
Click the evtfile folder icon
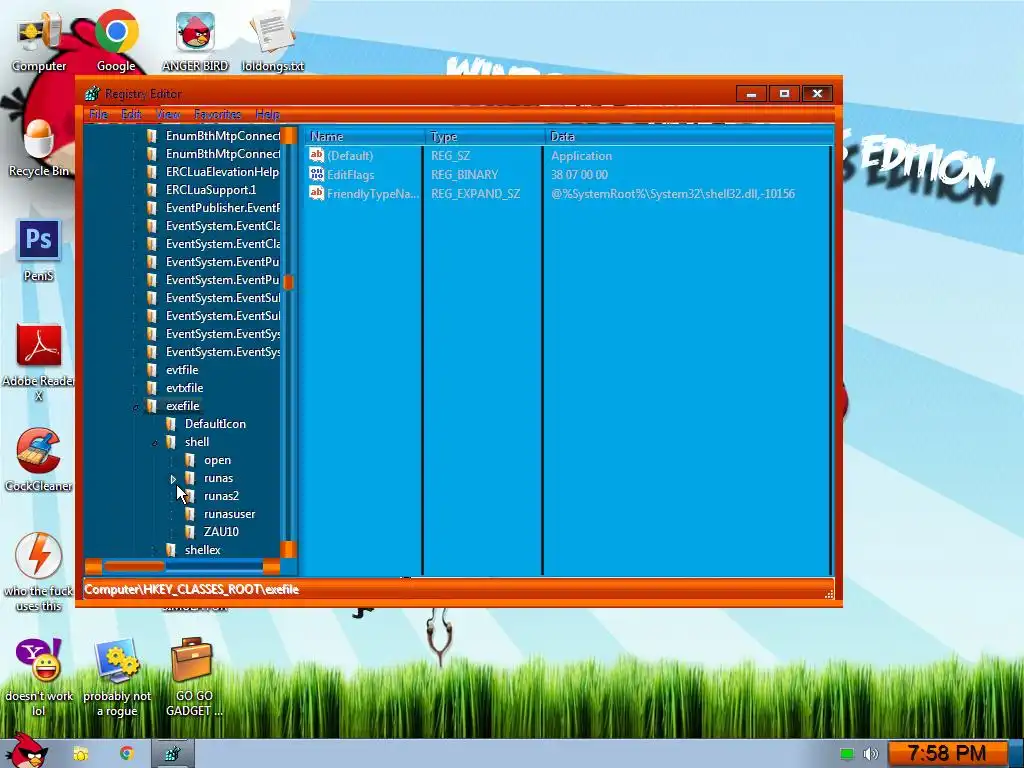152,370
